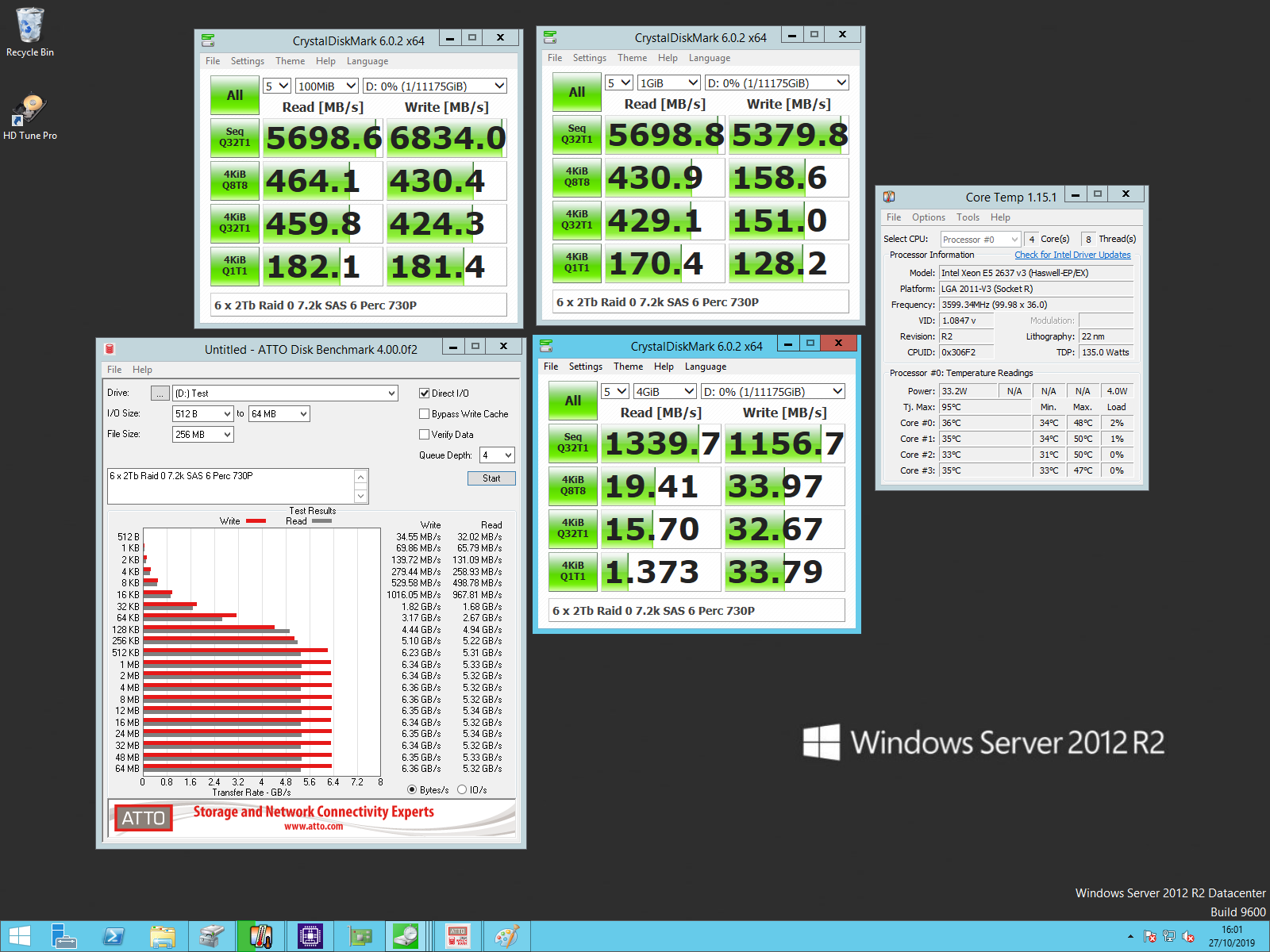Open the network tray icon
This screenshot has width=1270, height=952.
pos(1169,937)
